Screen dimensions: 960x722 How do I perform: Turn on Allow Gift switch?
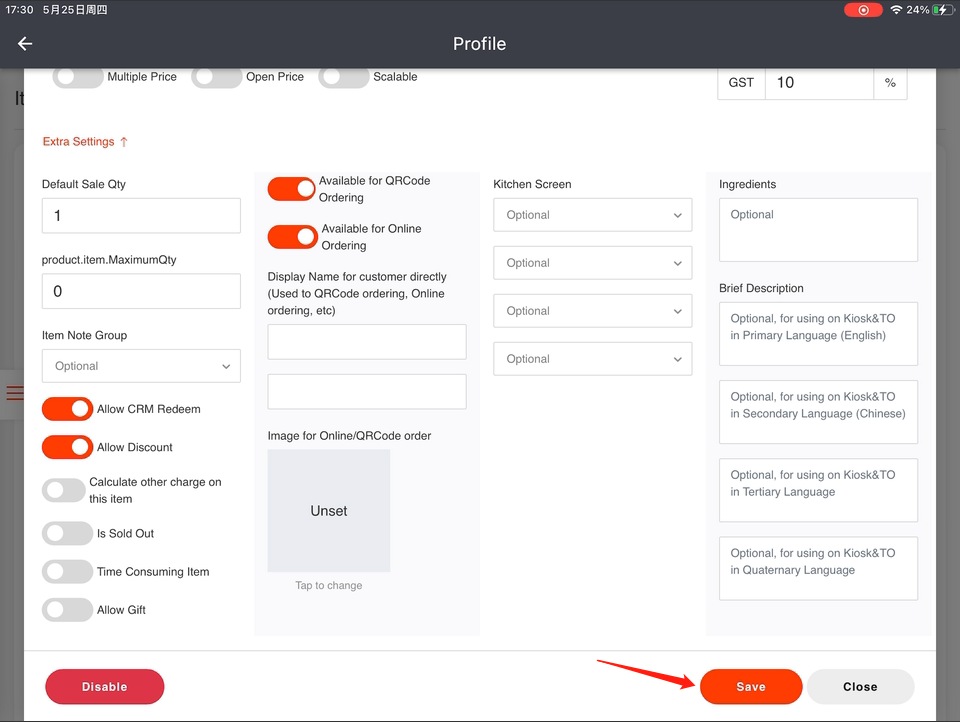click(x=67, y=610)
